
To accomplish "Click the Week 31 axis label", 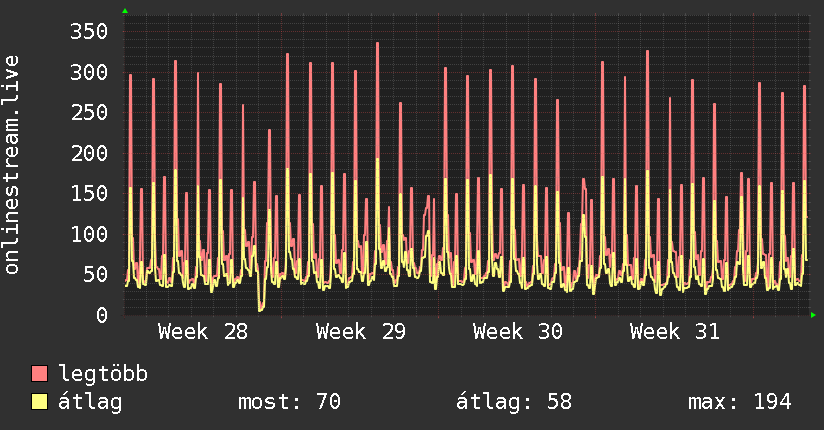I will point(675,332).
